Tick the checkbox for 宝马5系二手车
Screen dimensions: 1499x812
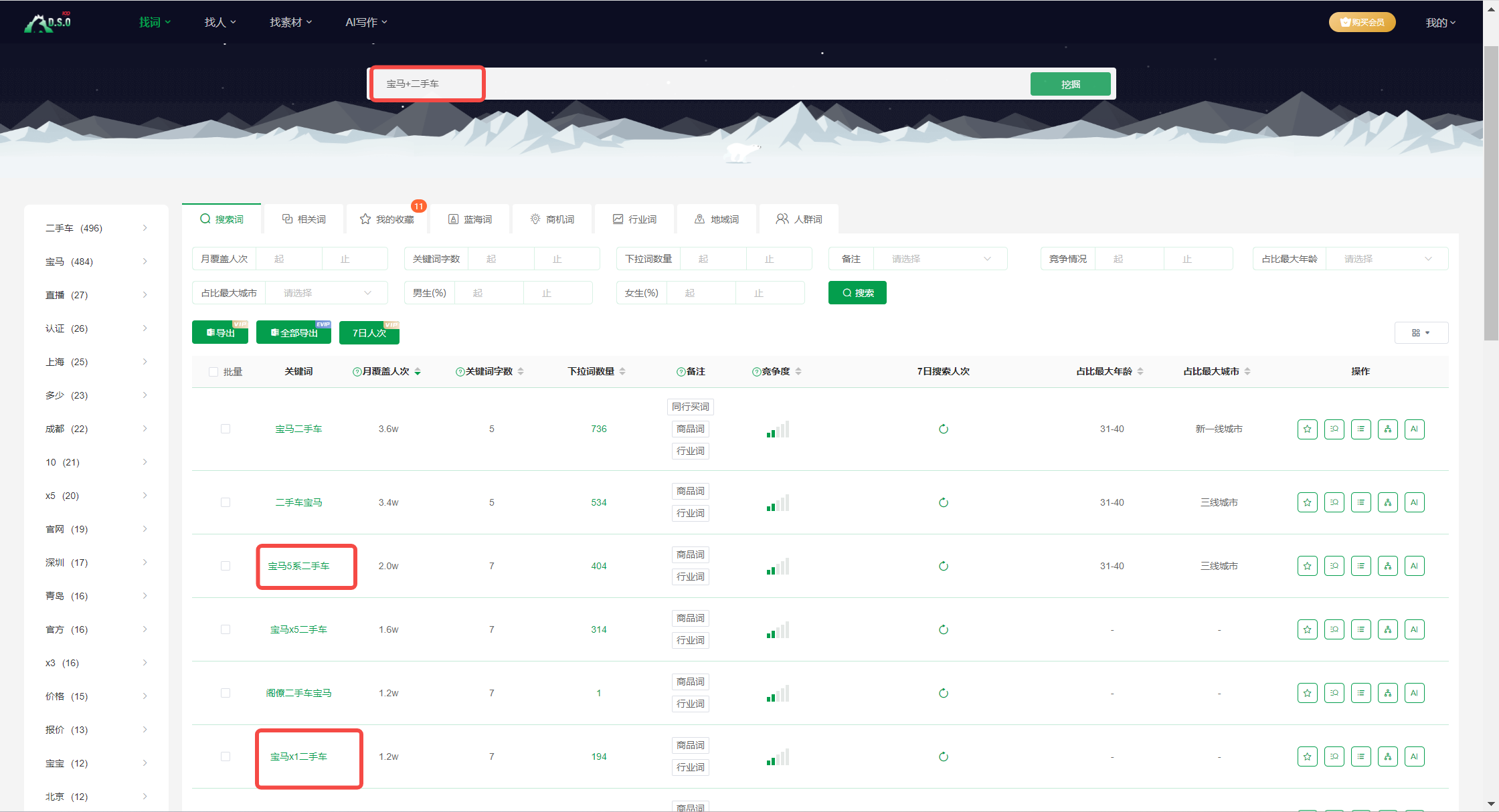click(226, 566)
